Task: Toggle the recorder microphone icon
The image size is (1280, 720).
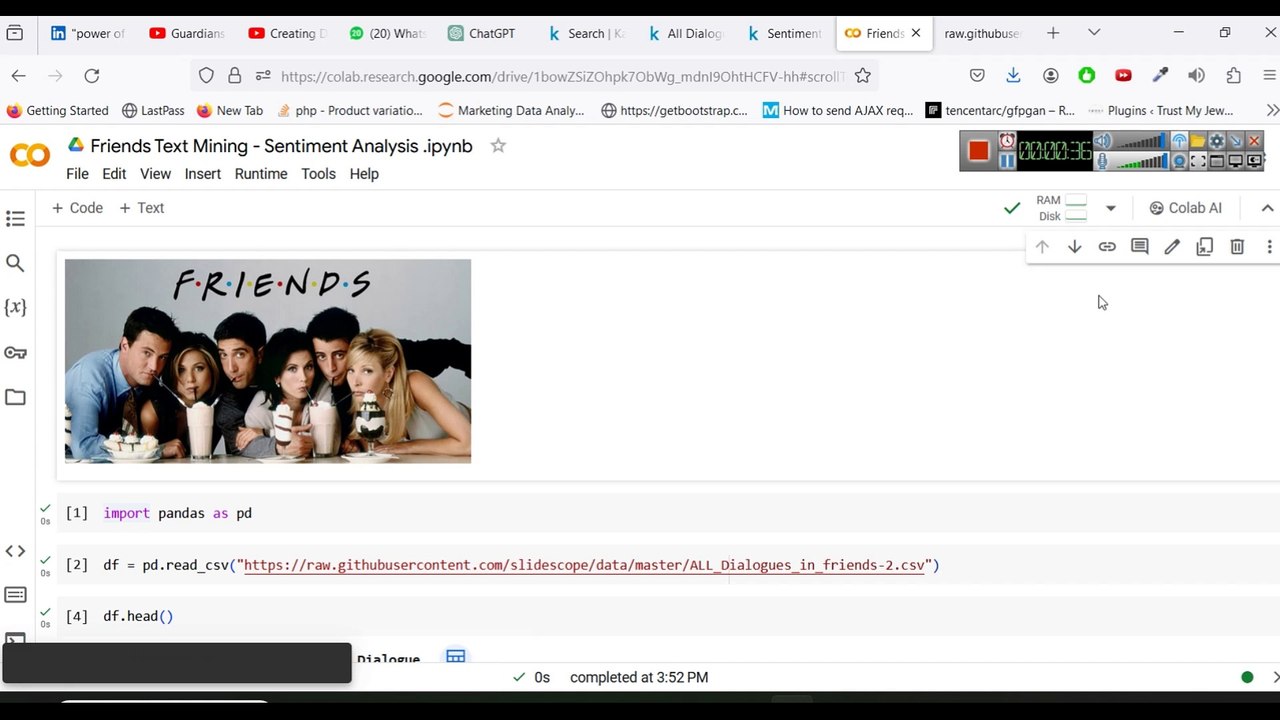Action: [x=1103, y=161]
